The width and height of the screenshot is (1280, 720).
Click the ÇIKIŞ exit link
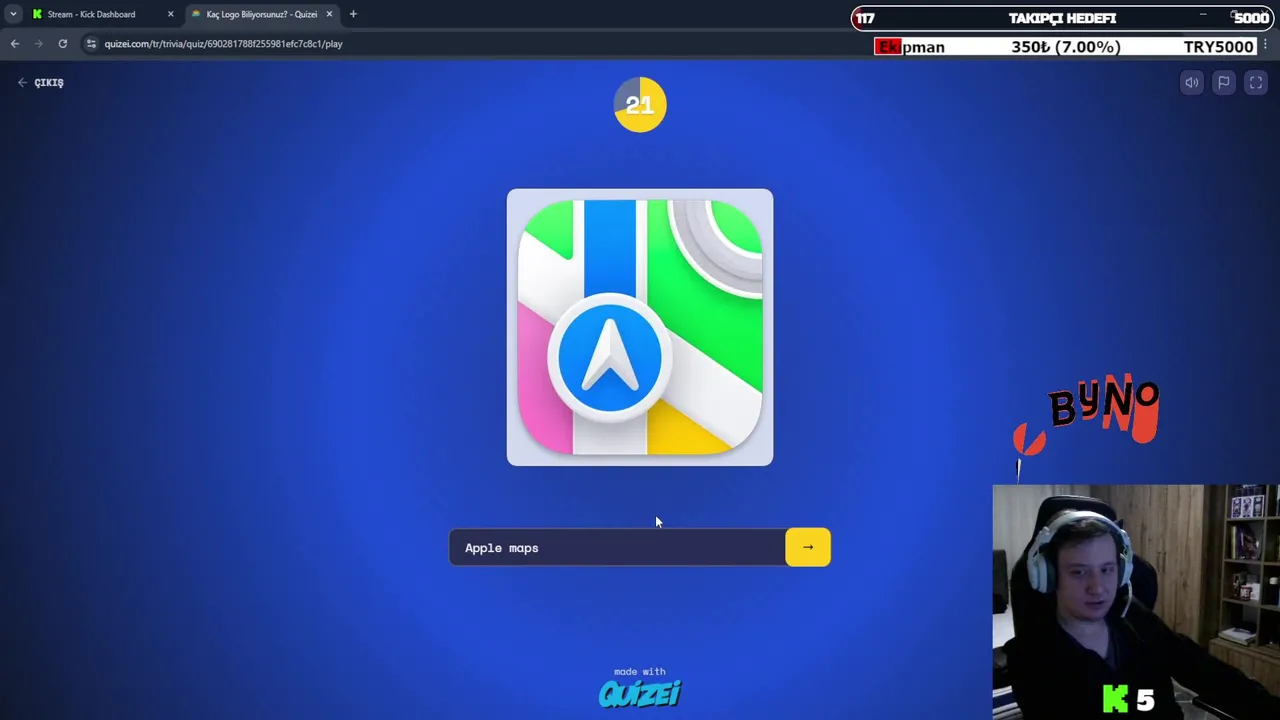pyautogui.click(x=41, y=83)
